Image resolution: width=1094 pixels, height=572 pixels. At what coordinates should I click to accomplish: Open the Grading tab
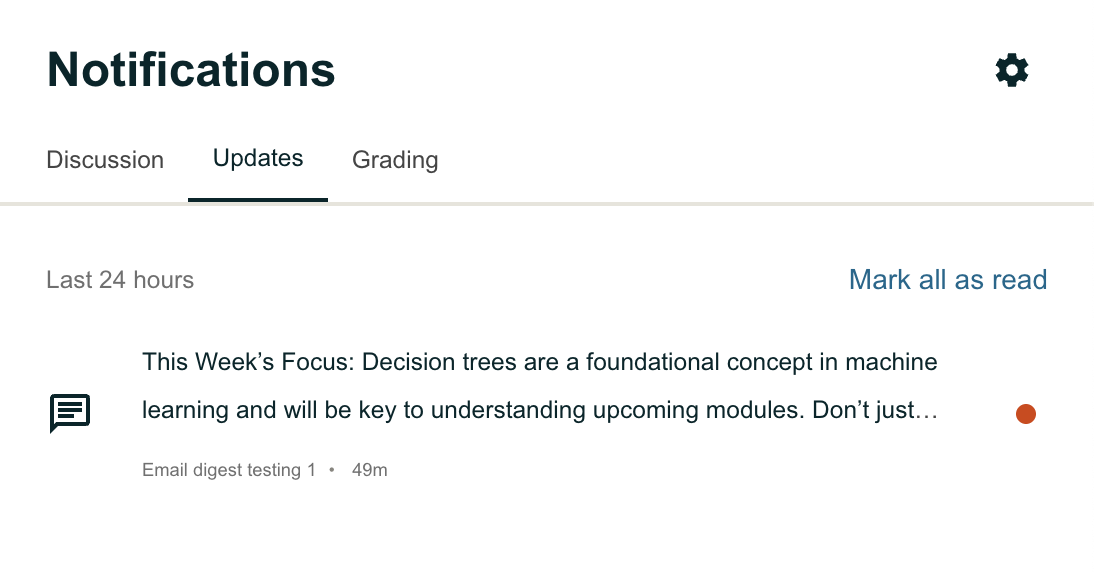point(395,160)
